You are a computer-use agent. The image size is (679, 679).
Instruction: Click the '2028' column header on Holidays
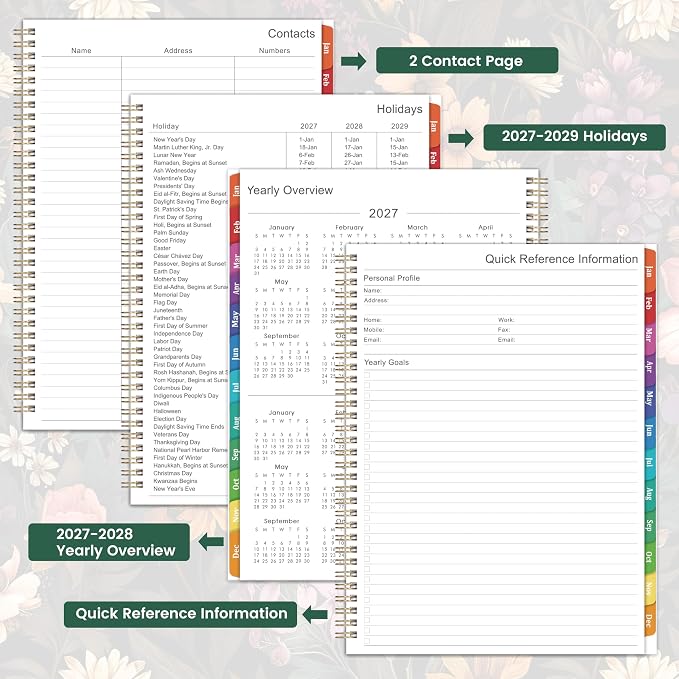click(x=354, y=126)
